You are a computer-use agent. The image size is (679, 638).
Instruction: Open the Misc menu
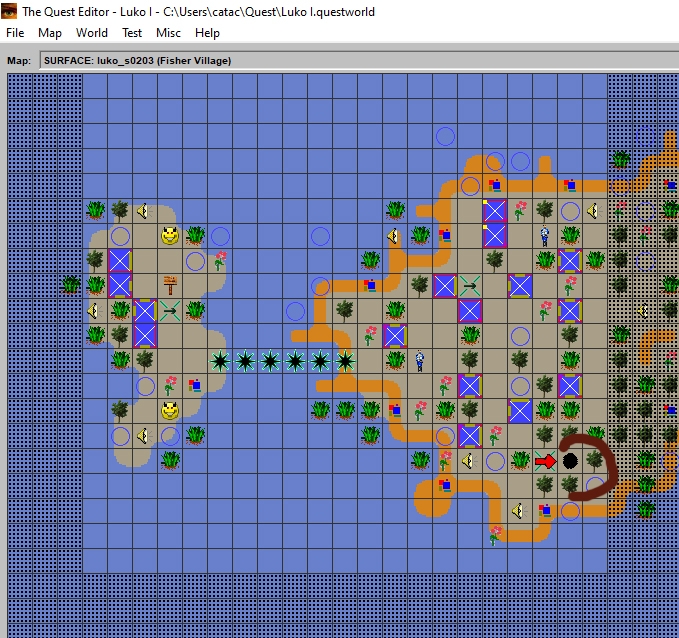tap(168, 33)
